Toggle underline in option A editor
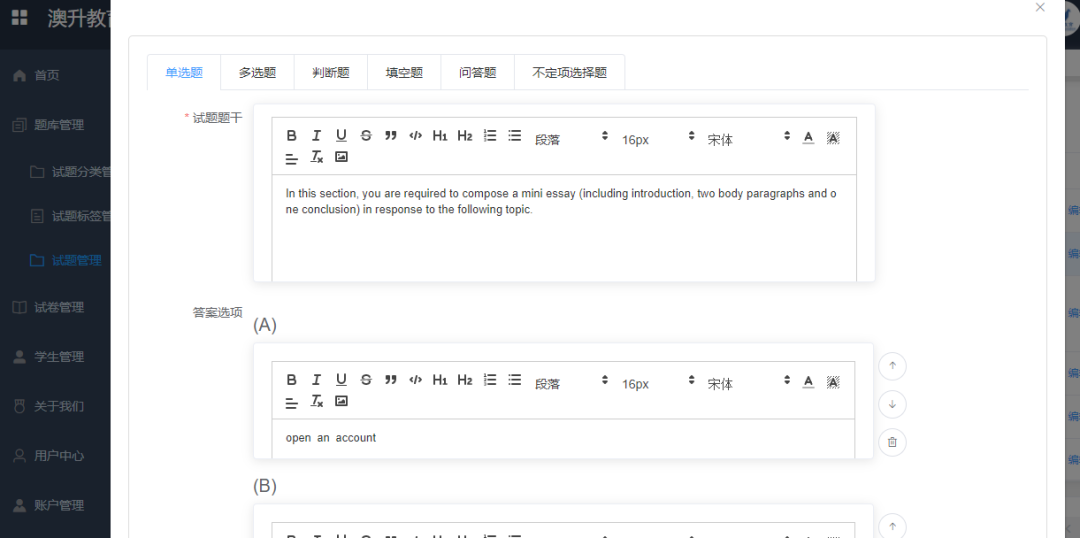 (341, 380)
